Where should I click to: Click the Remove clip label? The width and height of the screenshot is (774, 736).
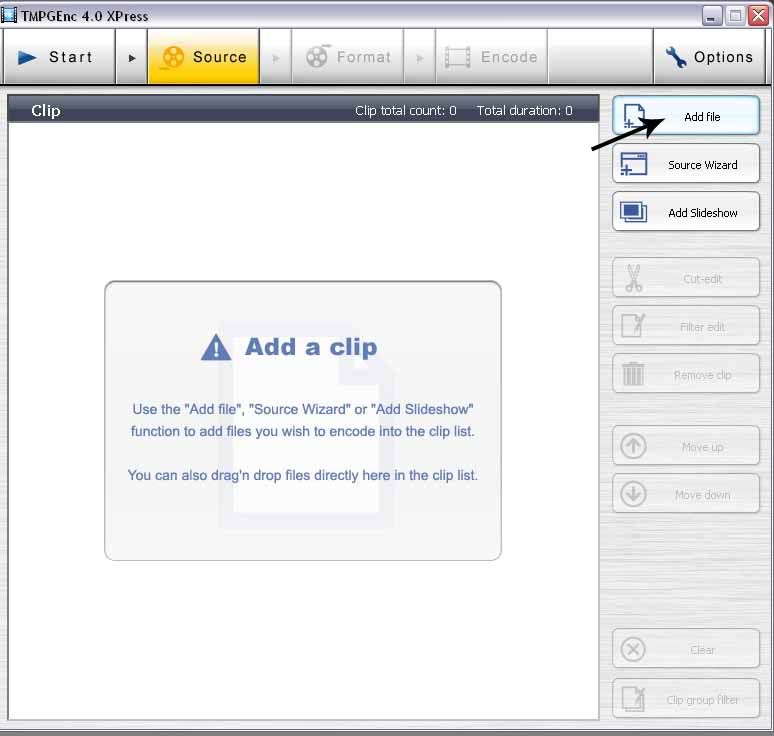tap(702, 375)
